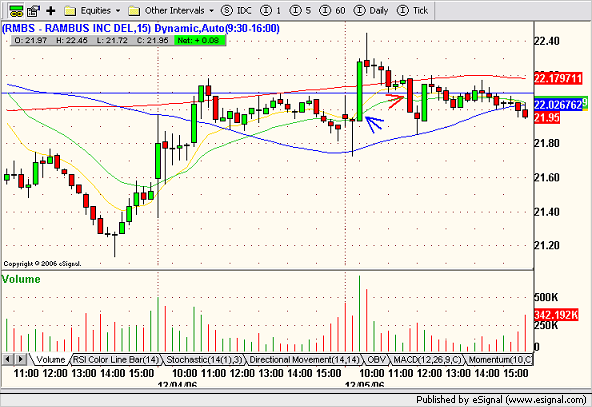The height and width of the screenshot is (407, 592).
Task: Click the 21.20 price axis label
Action: [x=547, y=246]
